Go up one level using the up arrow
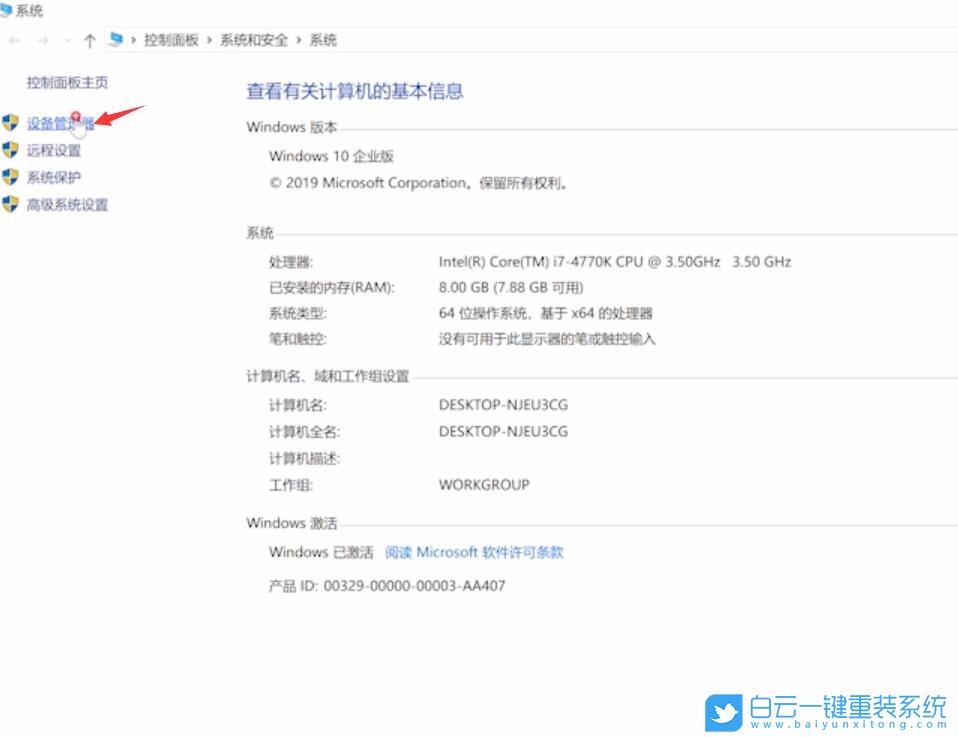Viewport: 958px width, 737px height. [x=92, y=40]
